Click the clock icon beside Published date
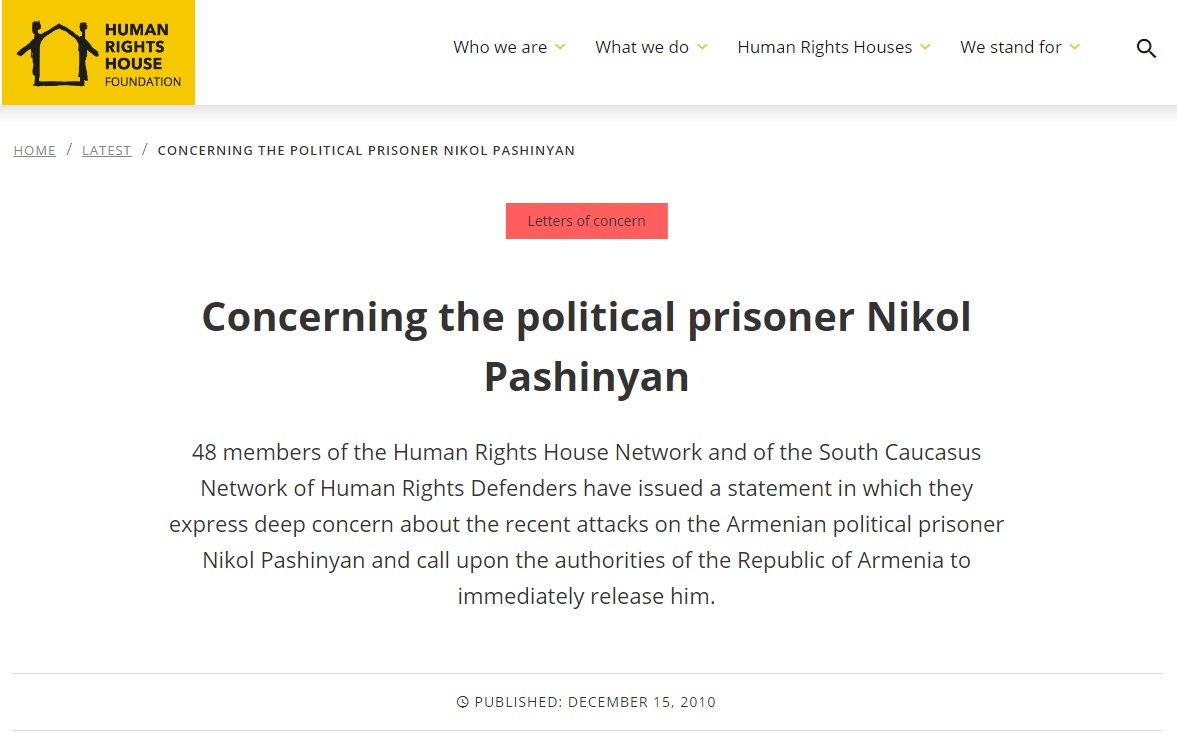Screen dimensions: 1177x737 462,702
